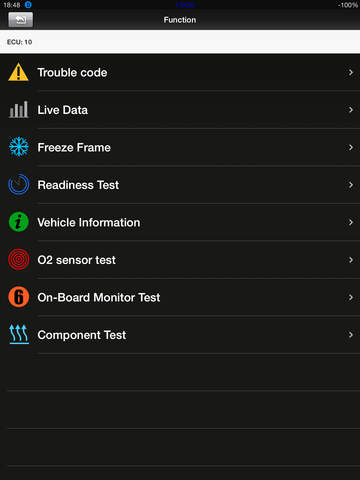Tap the blue snowflake Freeze Frame icon
Screen dimensions: 360x480
(19, 147)
